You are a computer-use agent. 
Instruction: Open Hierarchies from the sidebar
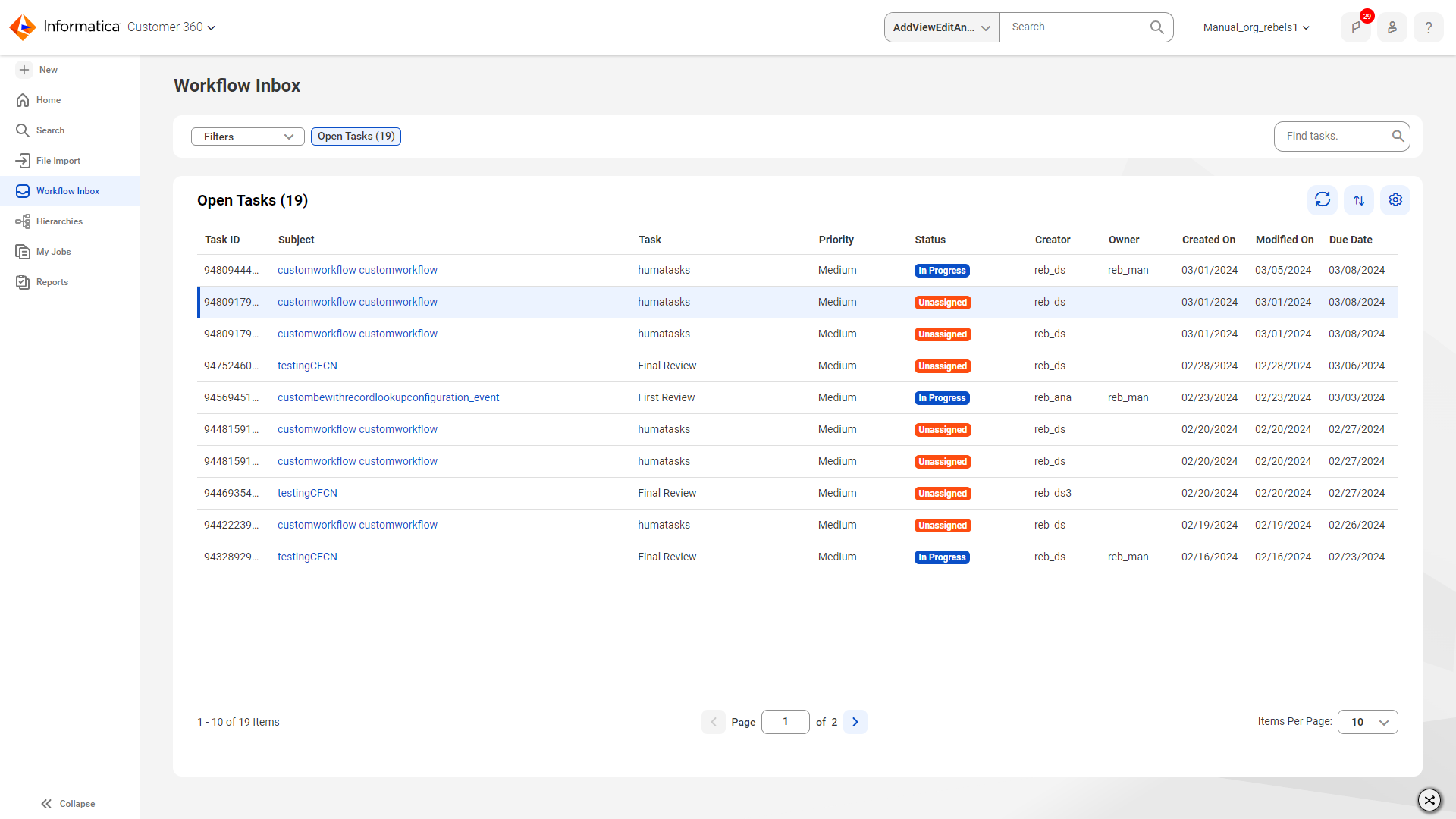tap(70, 221)
